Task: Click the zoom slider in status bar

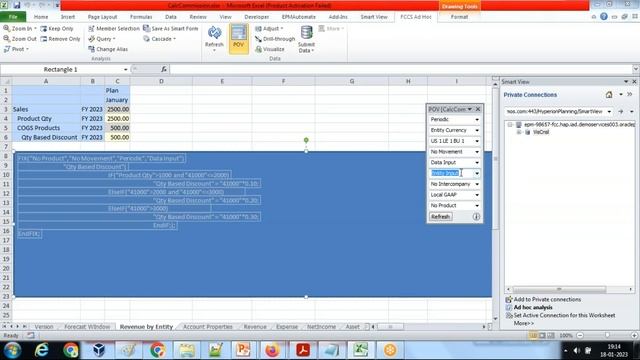Action: coord(607,335)
